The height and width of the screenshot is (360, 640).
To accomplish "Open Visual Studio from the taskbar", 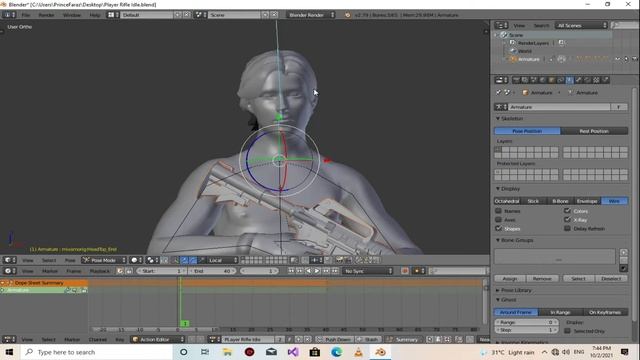I will coord(293,352).
